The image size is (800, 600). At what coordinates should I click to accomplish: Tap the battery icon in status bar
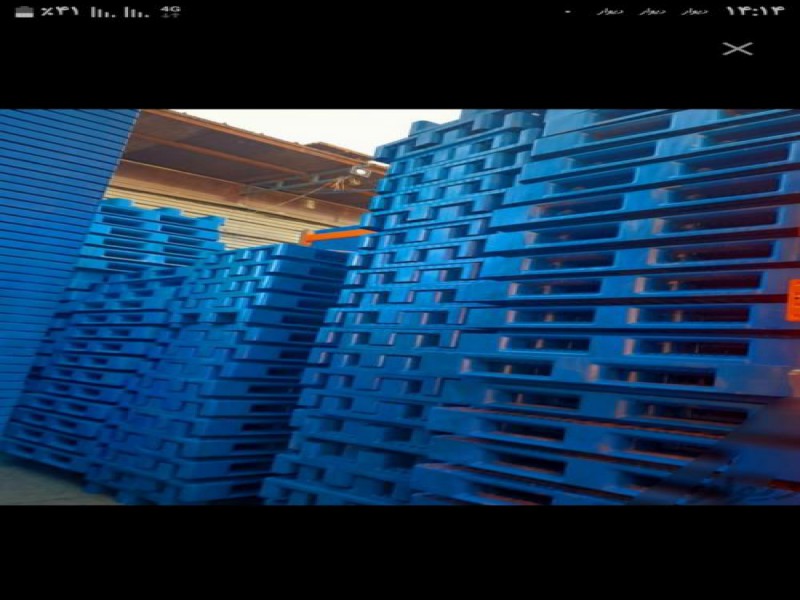(24, 12)
